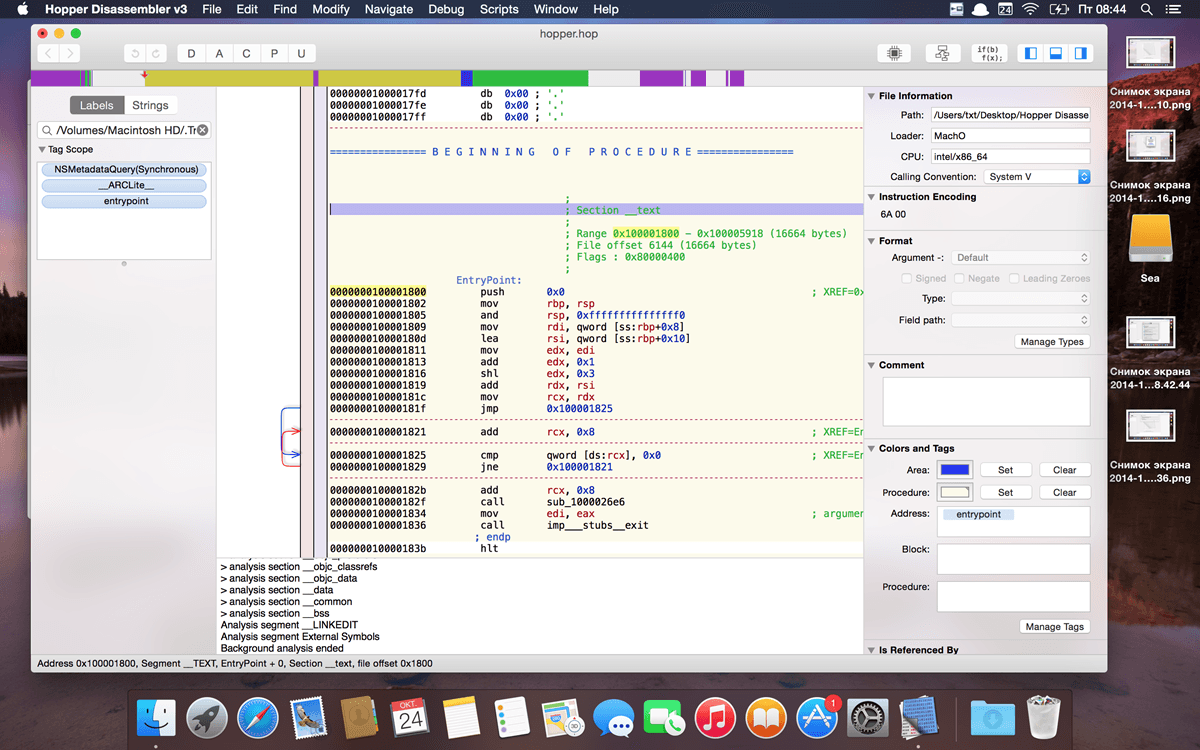Image resolution: width=1200 pixels, height=750 pixels.
Task: Click inside the Comment text box
Action: pos(986,402)
